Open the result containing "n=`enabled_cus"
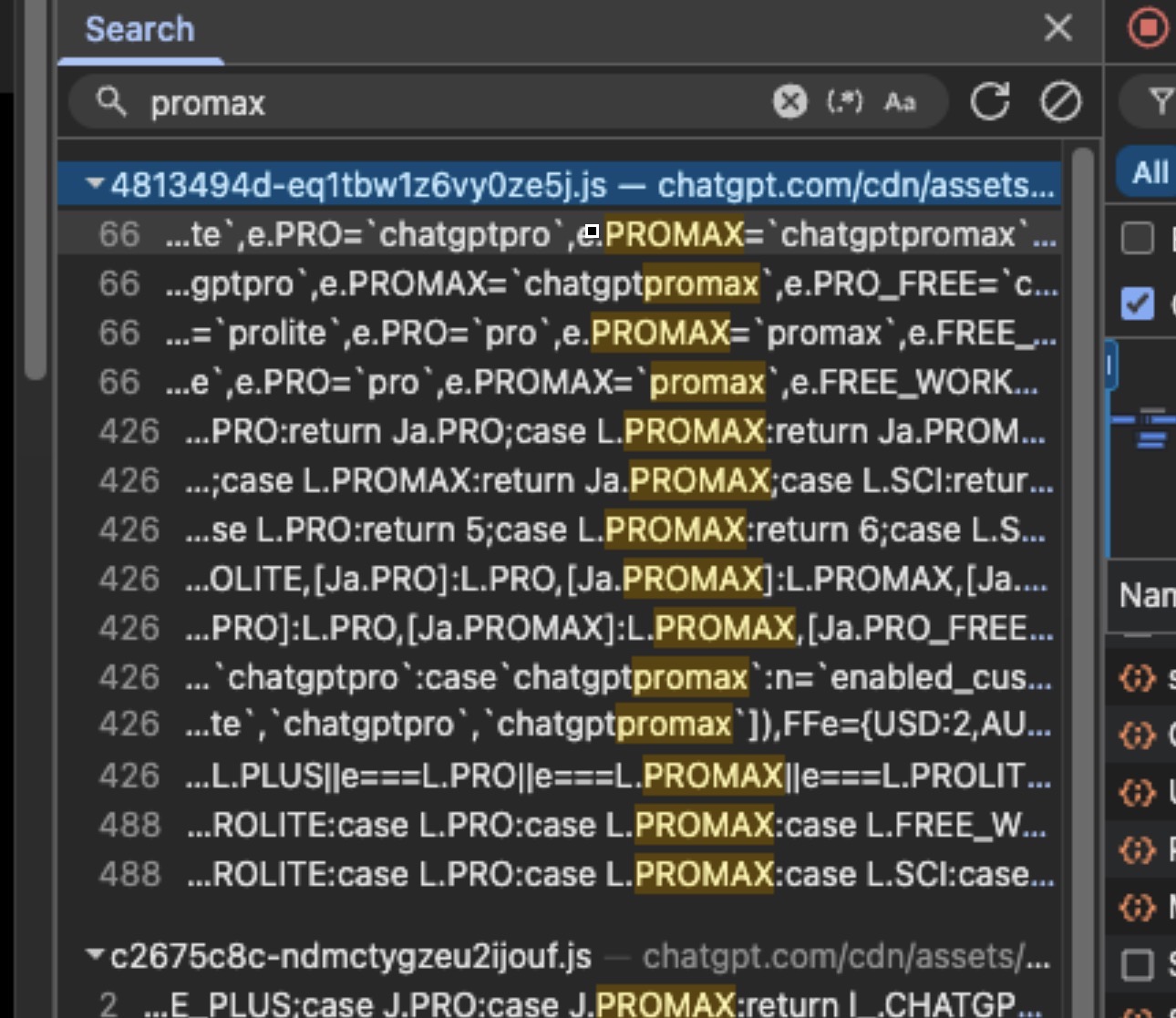This screenshot has width=1176, height=1018. coord(559,677)
